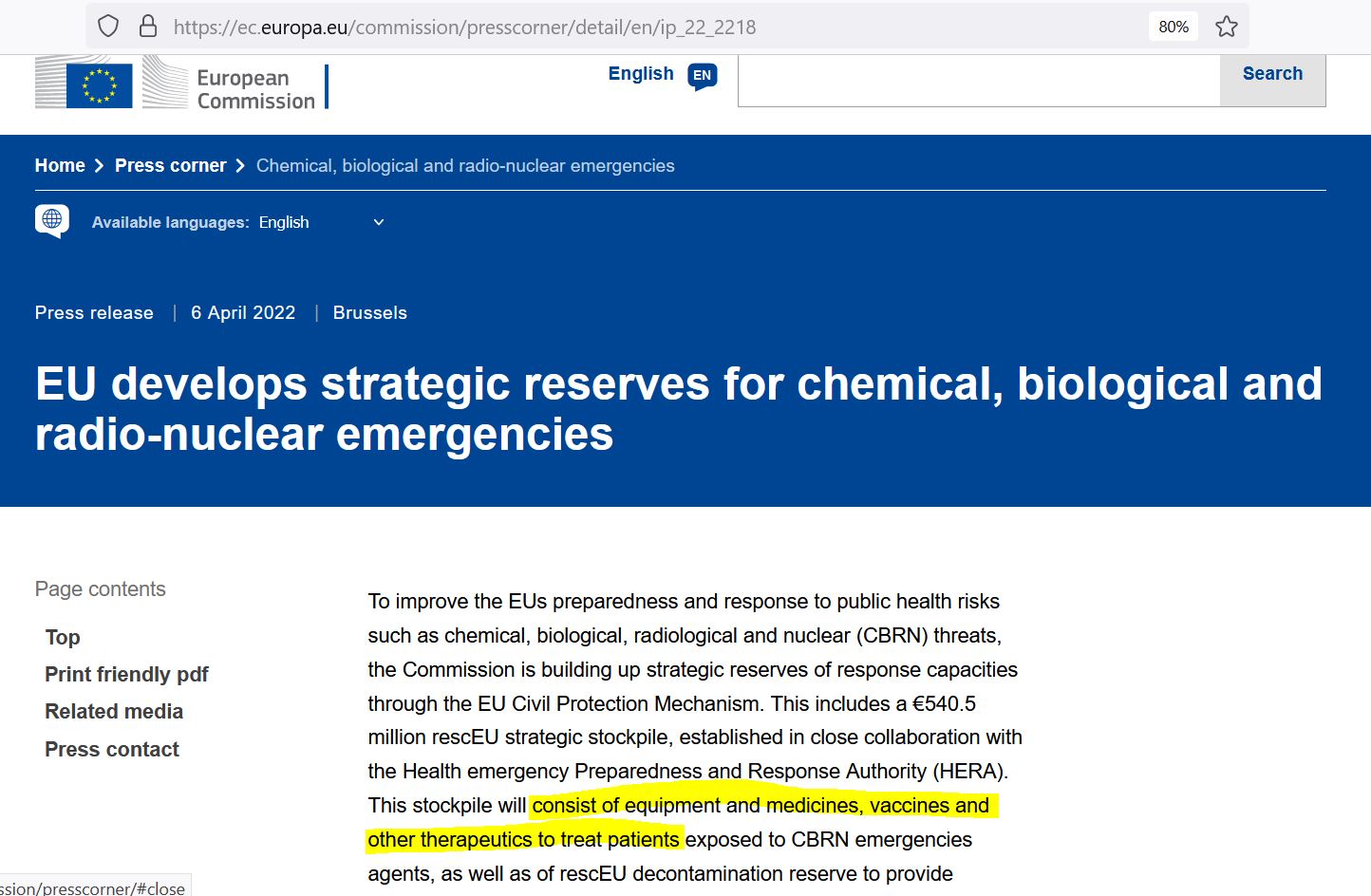
Task: Click the EN language speech bubble icon
Action: pyautogui.click(x=702, y=76)
